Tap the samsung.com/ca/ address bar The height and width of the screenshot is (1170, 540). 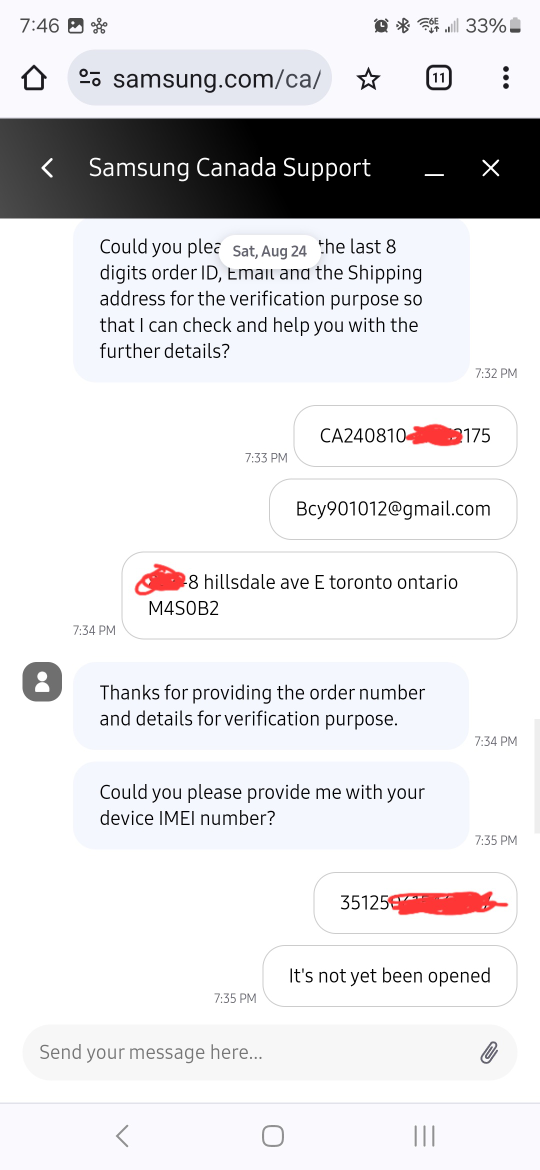(x=199, y=78)
